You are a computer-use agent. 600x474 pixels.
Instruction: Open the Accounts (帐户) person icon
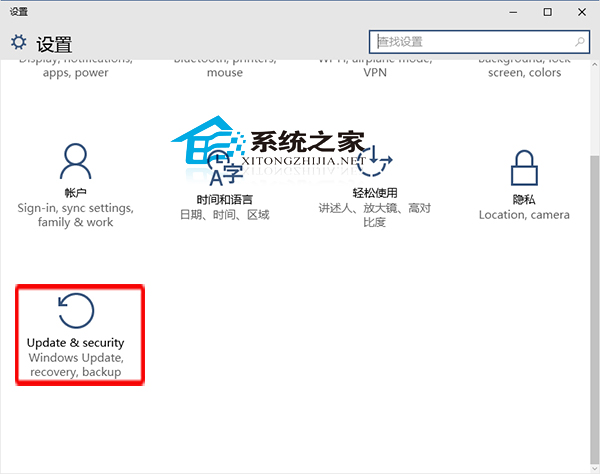coord(76,161)
